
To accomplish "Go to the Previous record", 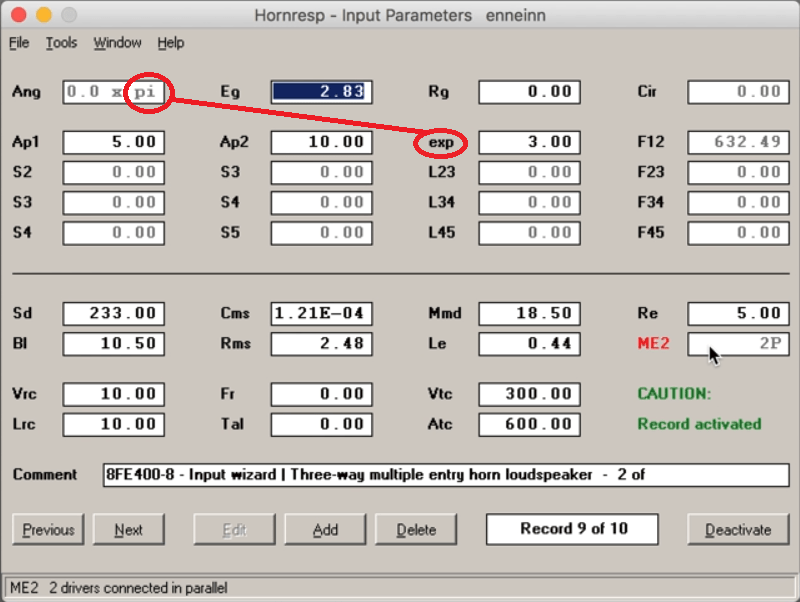I will 48,530.
